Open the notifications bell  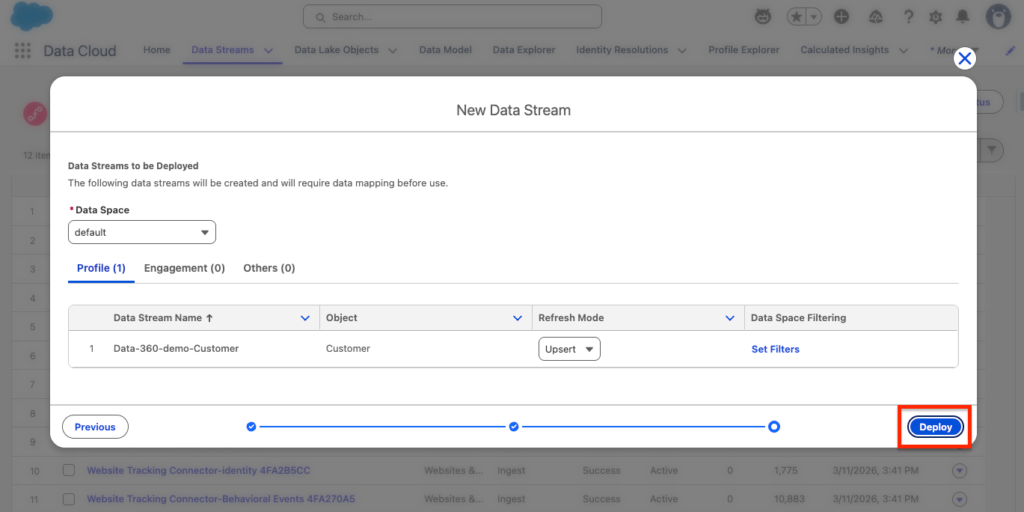[962, 17]
